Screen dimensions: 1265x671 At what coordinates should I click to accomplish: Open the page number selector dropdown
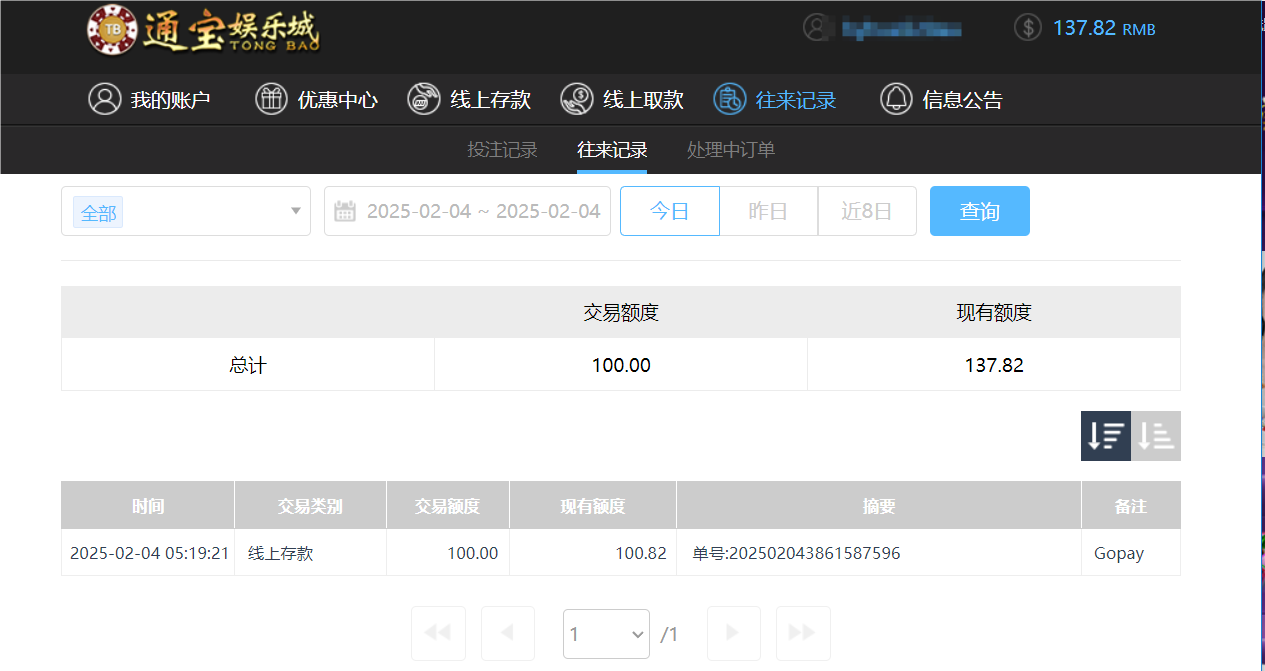point(606,634)
